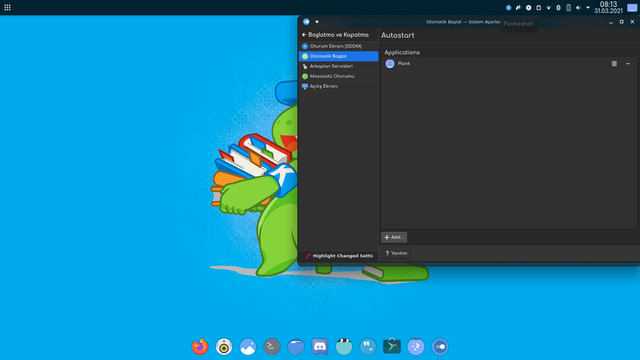Open the Bluetooth tray icon
Screen dimensions: 640x360
tap(558, 7)
